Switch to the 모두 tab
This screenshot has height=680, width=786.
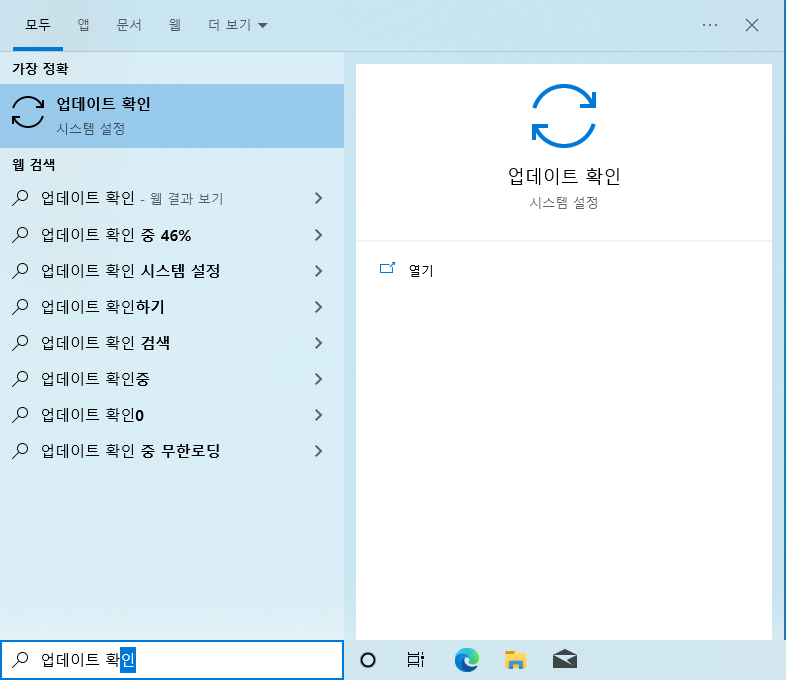pos(38,25)
